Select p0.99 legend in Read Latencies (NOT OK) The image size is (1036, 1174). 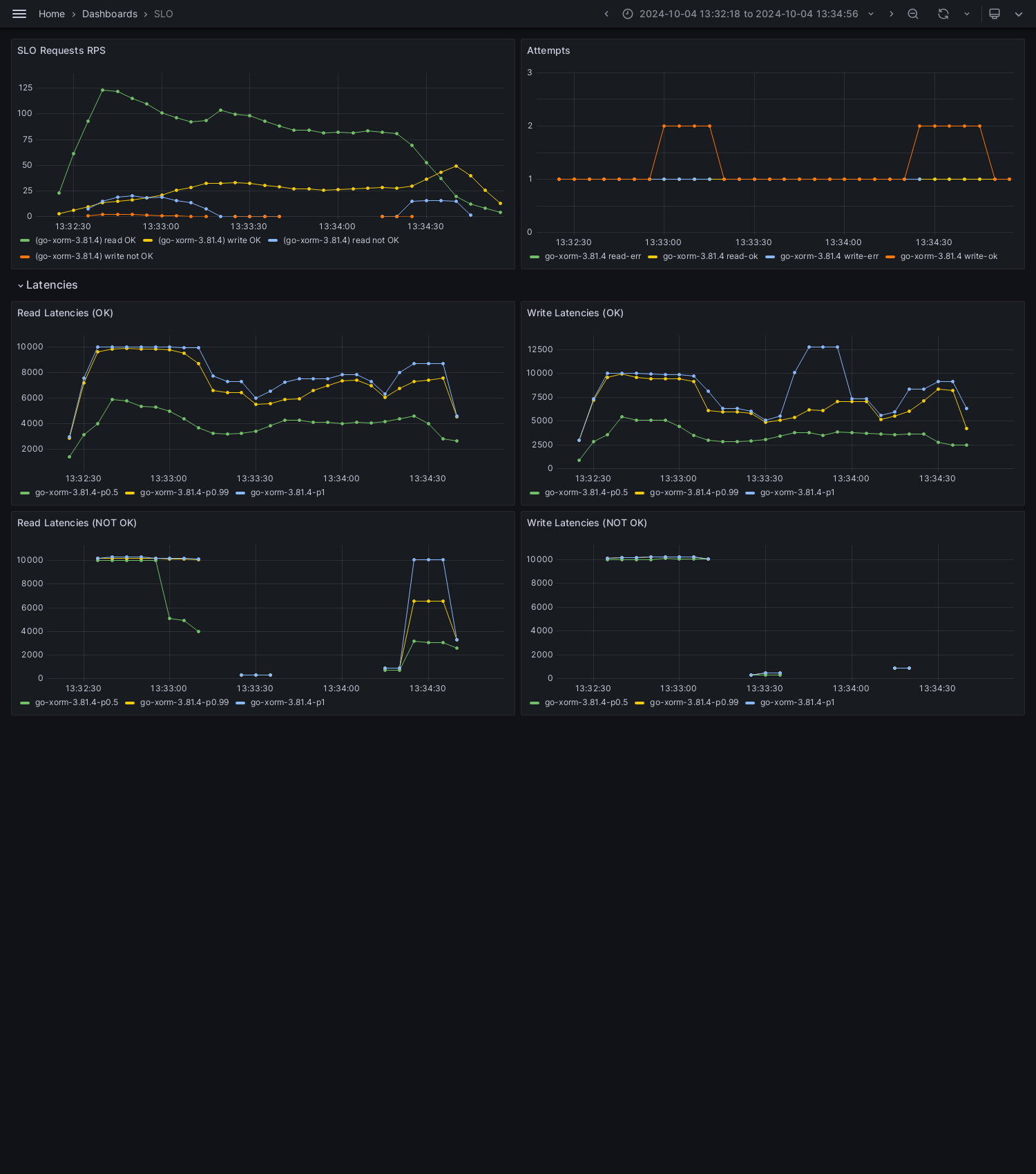(x=184, y=702)
